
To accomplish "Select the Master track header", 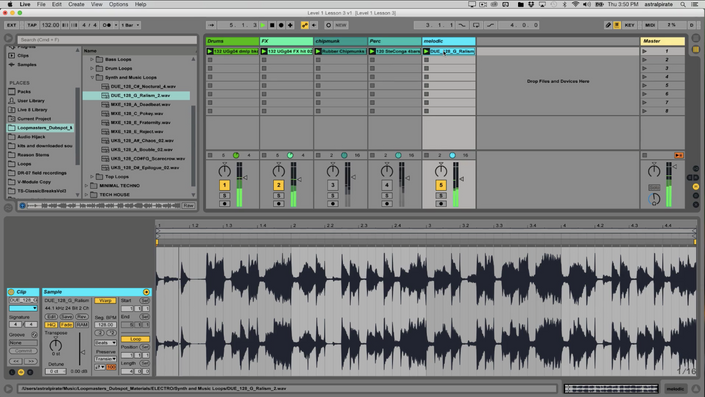I will (x=662, y=41).
